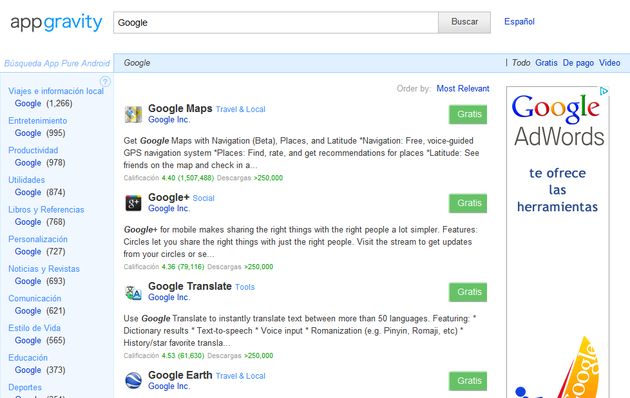Click the AdChoices icon on the ad
This screenshot has width=630, height=398.
click(603, 91)
